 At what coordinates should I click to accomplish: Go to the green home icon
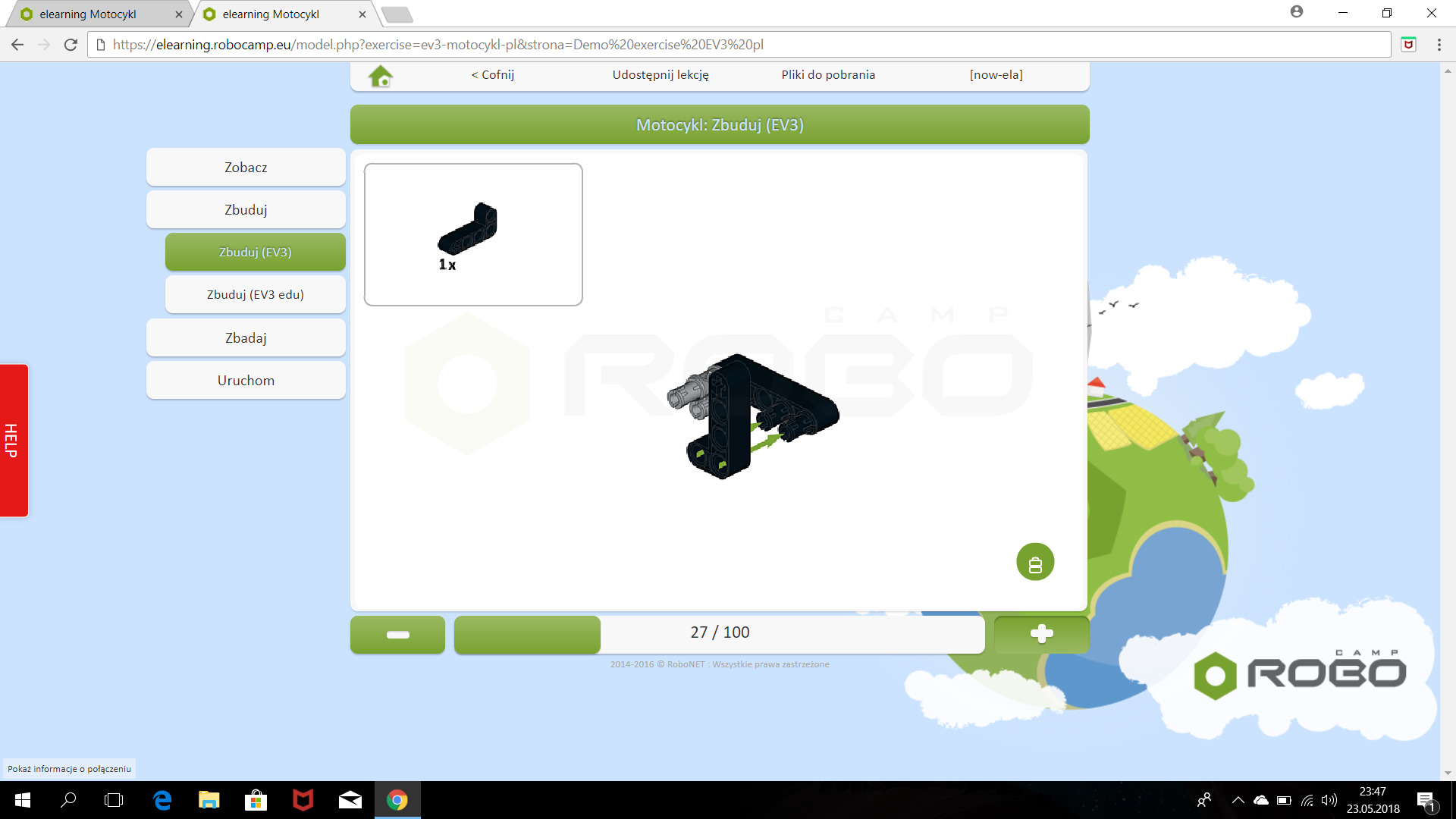tap(381, 76)
